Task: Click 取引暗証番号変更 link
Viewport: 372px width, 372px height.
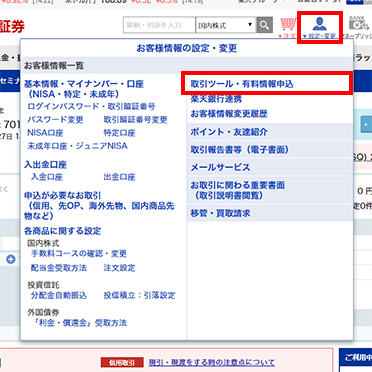Action: point(135,120)
